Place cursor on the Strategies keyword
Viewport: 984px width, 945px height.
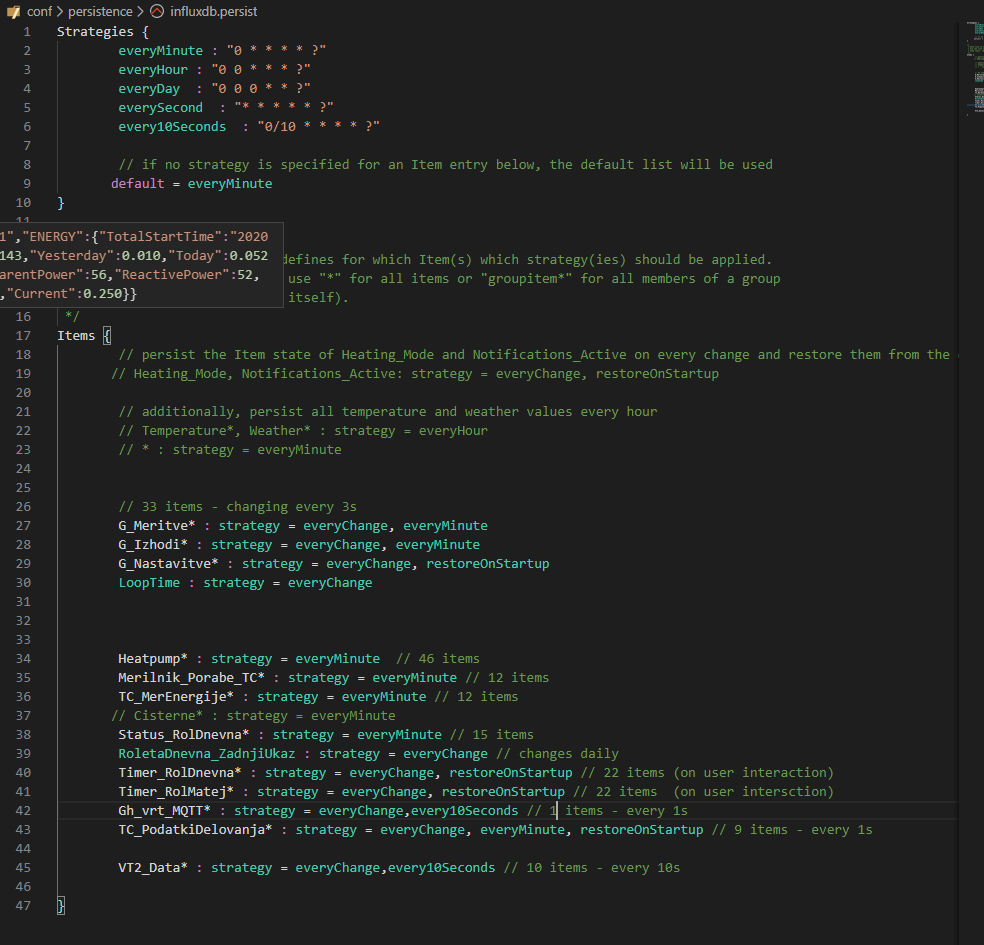[95, 31]
